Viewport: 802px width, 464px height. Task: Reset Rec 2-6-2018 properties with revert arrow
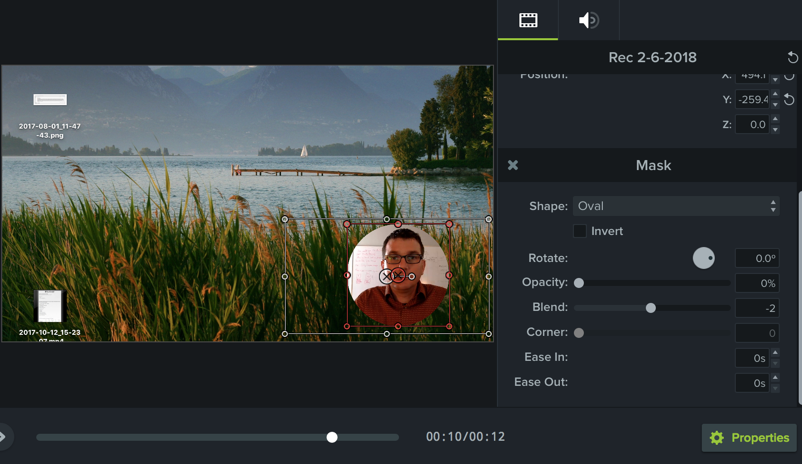tap(792, 57)
